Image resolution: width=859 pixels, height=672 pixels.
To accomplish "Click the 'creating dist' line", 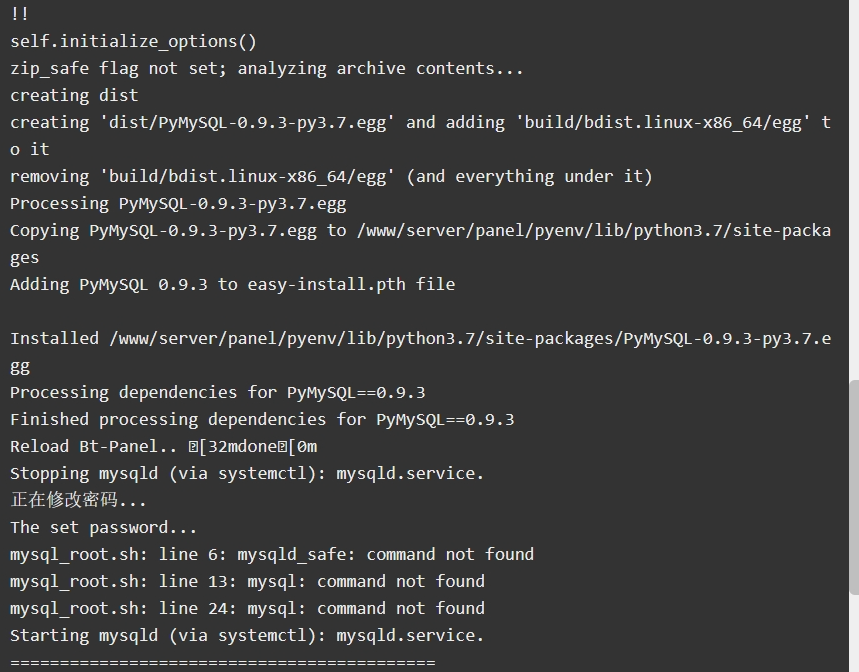I will 74,95.
